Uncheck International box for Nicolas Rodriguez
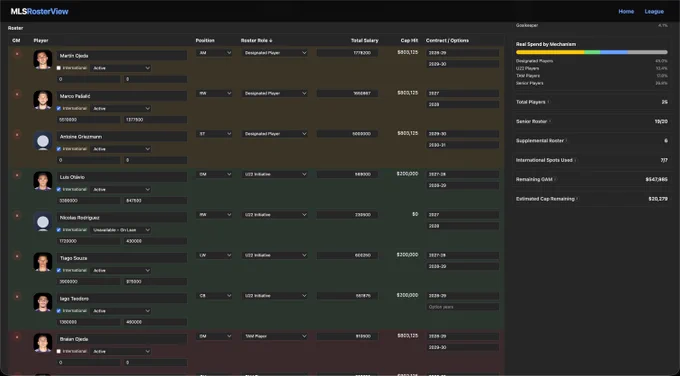The width and height of the screenshot is (680, 376). tap(59, 230)
